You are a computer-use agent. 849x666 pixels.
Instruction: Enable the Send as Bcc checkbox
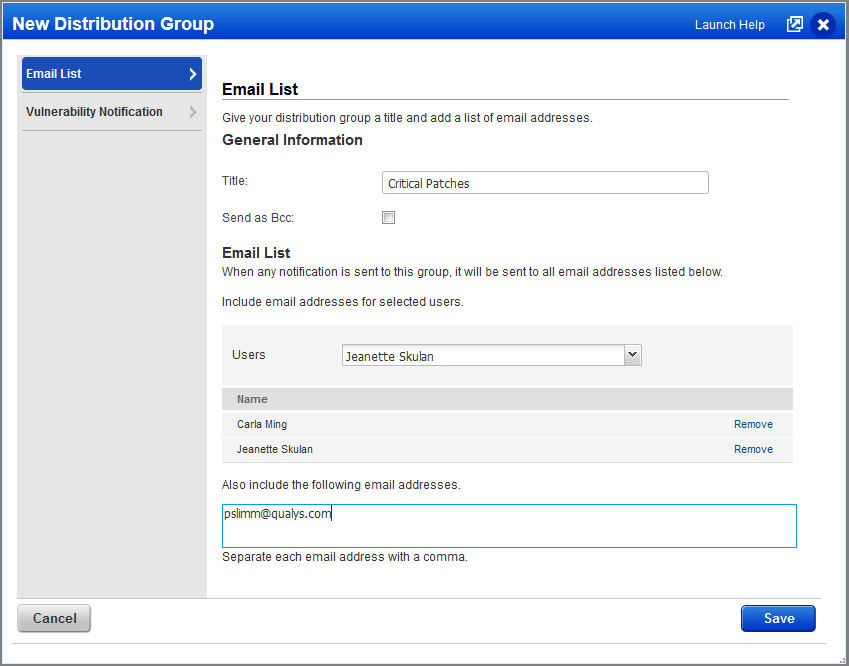tap(388, 218)
